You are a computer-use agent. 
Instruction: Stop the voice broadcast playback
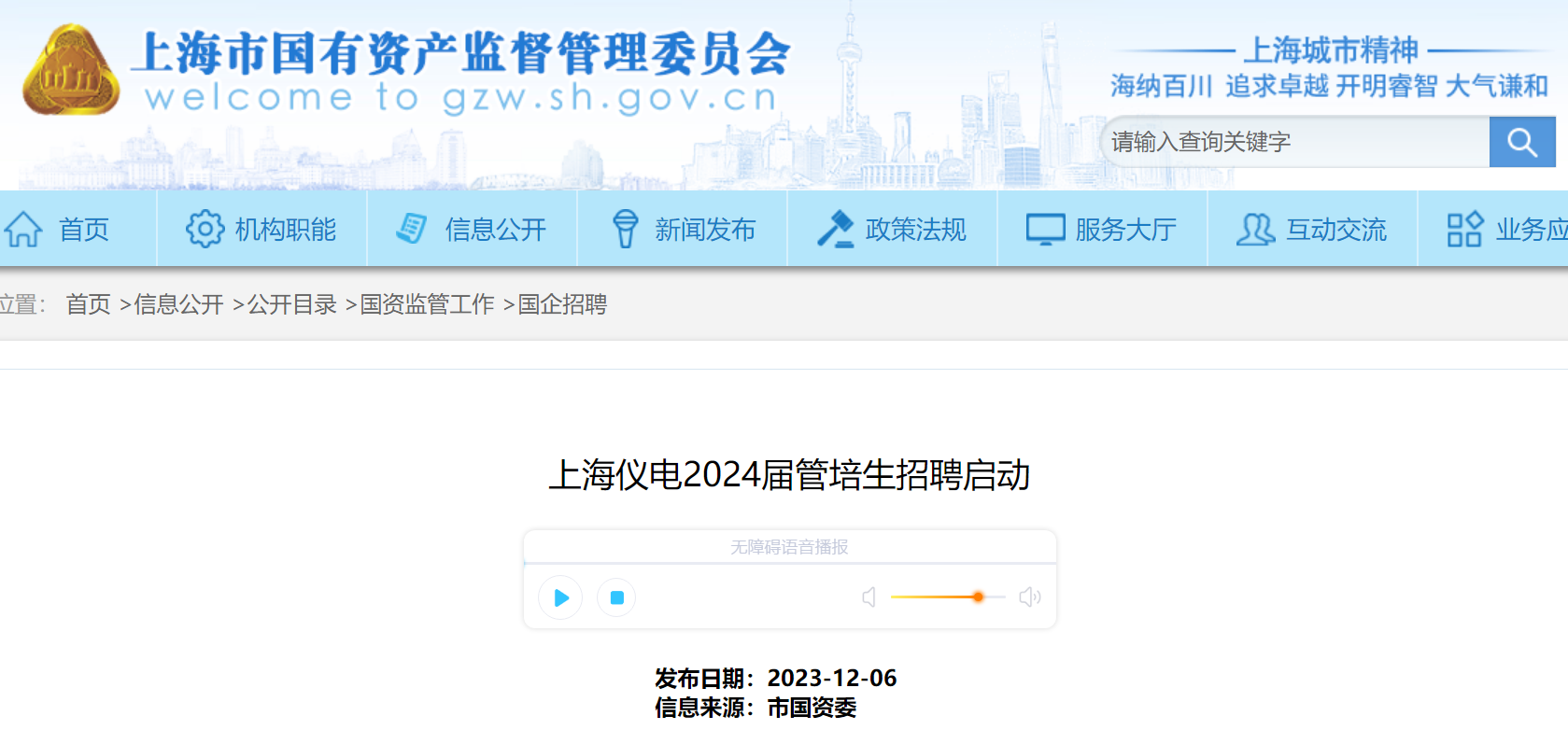pyautogui.click(x=616, y=597)
